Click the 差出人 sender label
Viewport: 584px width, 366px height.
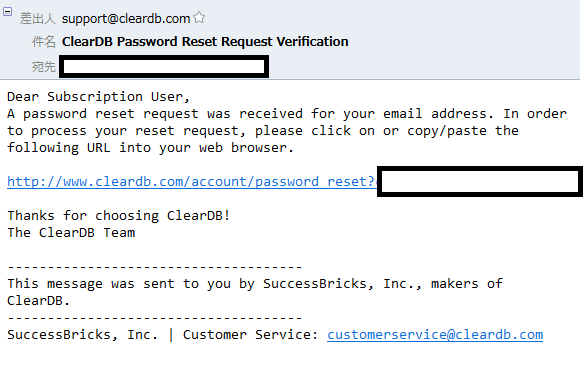(x=37, y=18)
